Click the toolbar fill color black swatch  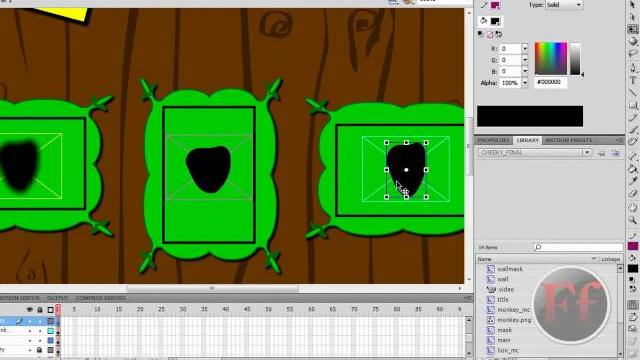coord(633,269)
